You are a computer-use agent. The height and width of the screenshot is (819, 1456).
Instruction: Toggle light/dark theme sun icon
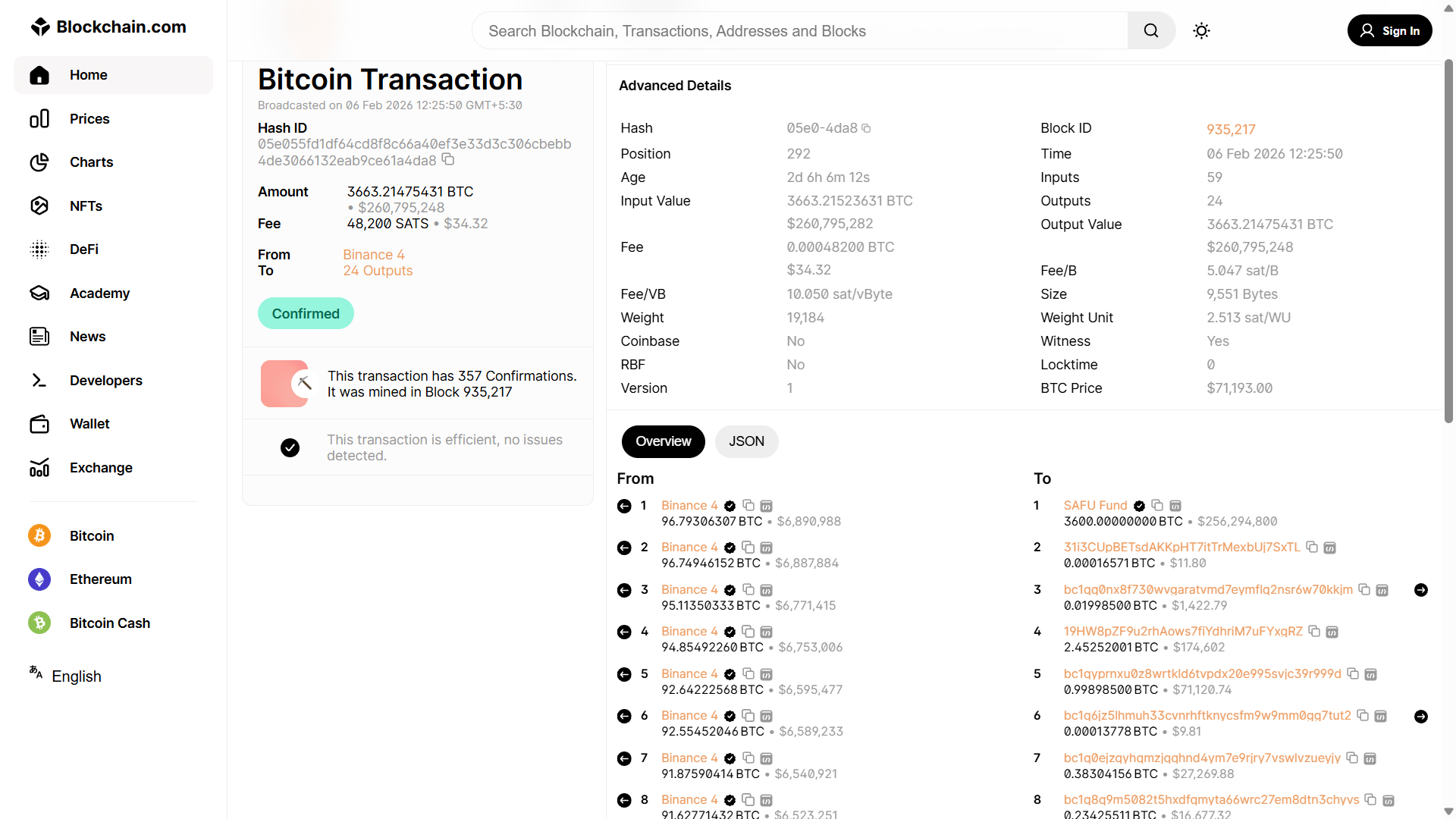click(x=1201, y=31)
